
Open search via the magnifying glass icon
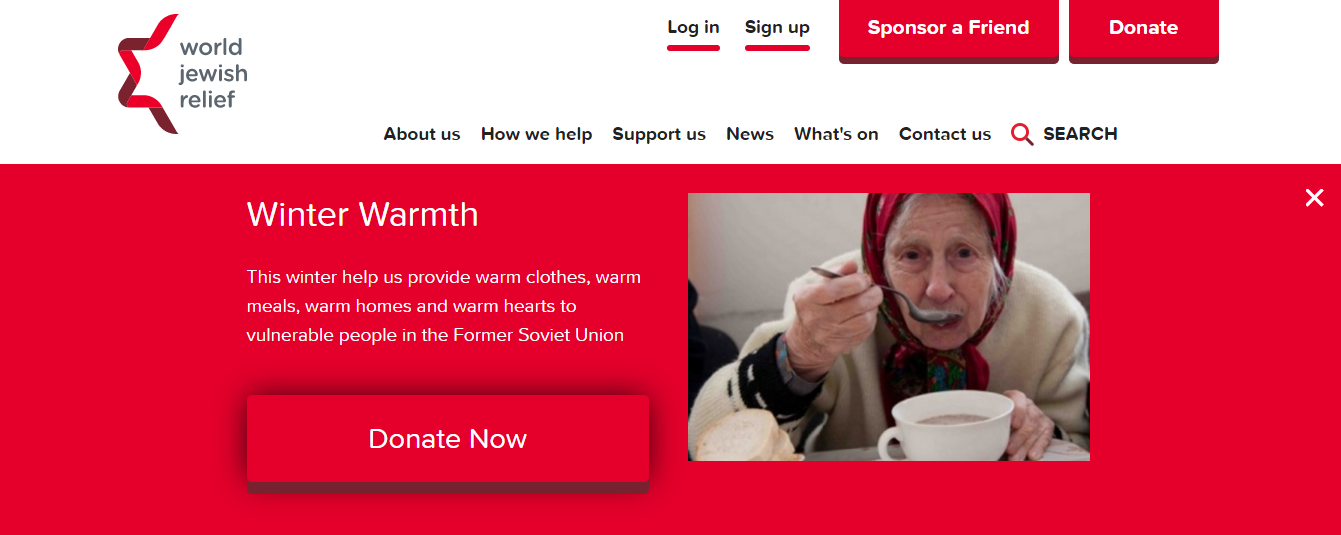[x=1022, y=134]
